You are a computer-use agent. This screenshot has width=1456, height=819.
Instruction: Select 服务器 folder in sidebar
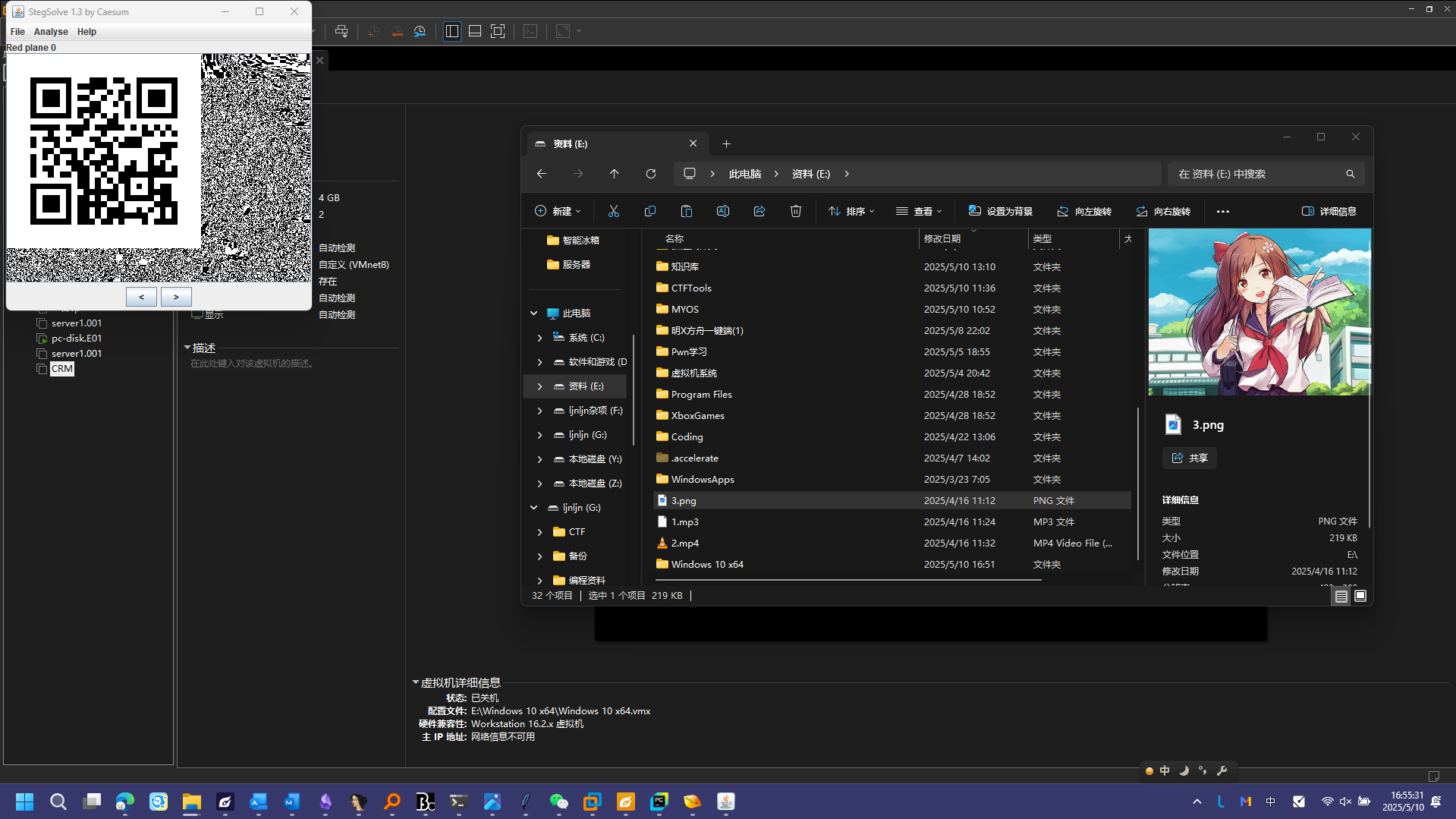(x=569, y=264)
